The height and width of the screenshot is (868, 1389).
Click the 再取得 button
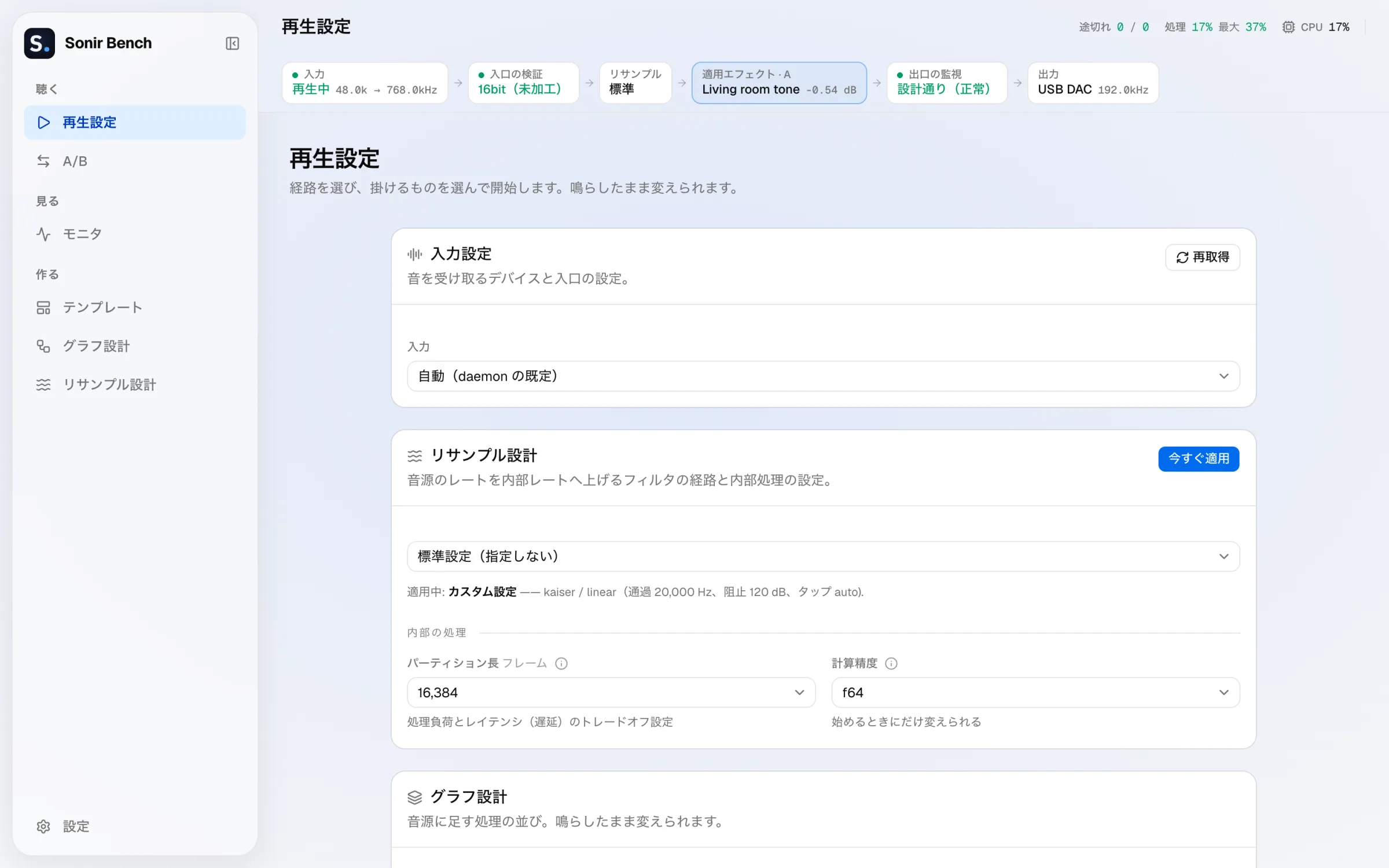coord(1202,257)
